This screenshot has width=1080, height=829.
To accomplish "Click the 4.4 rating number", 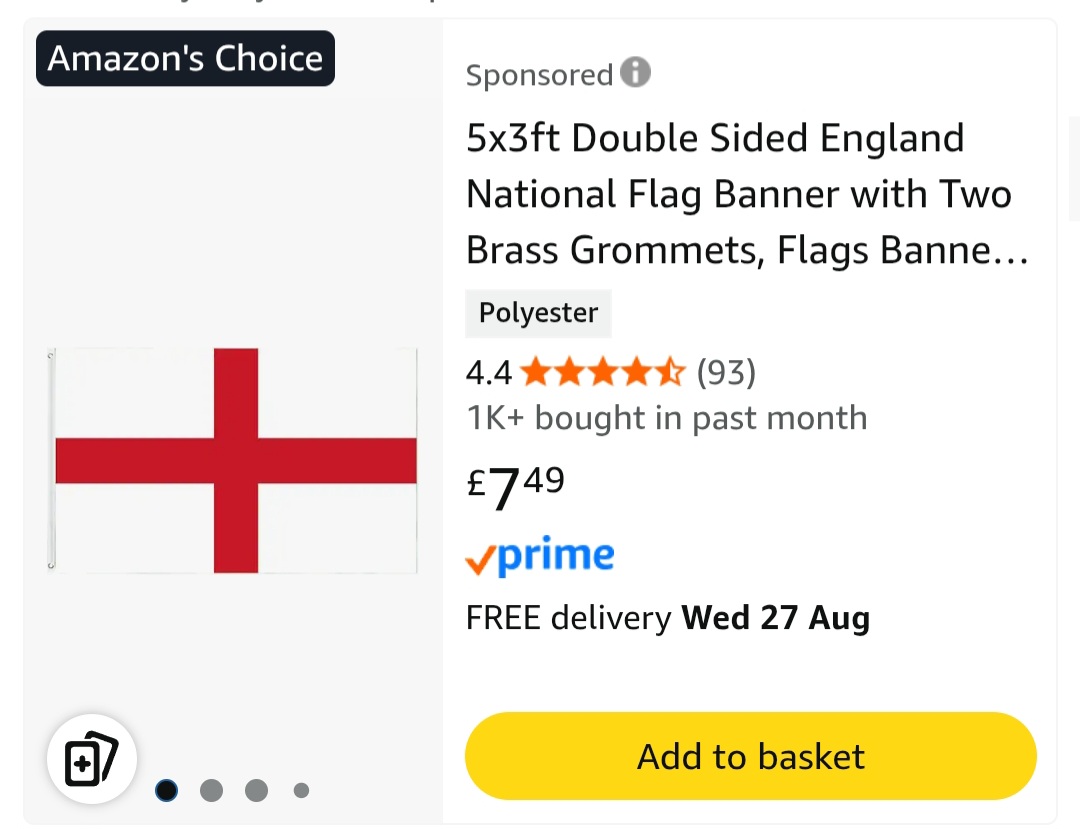I will (x=488, y=373).
